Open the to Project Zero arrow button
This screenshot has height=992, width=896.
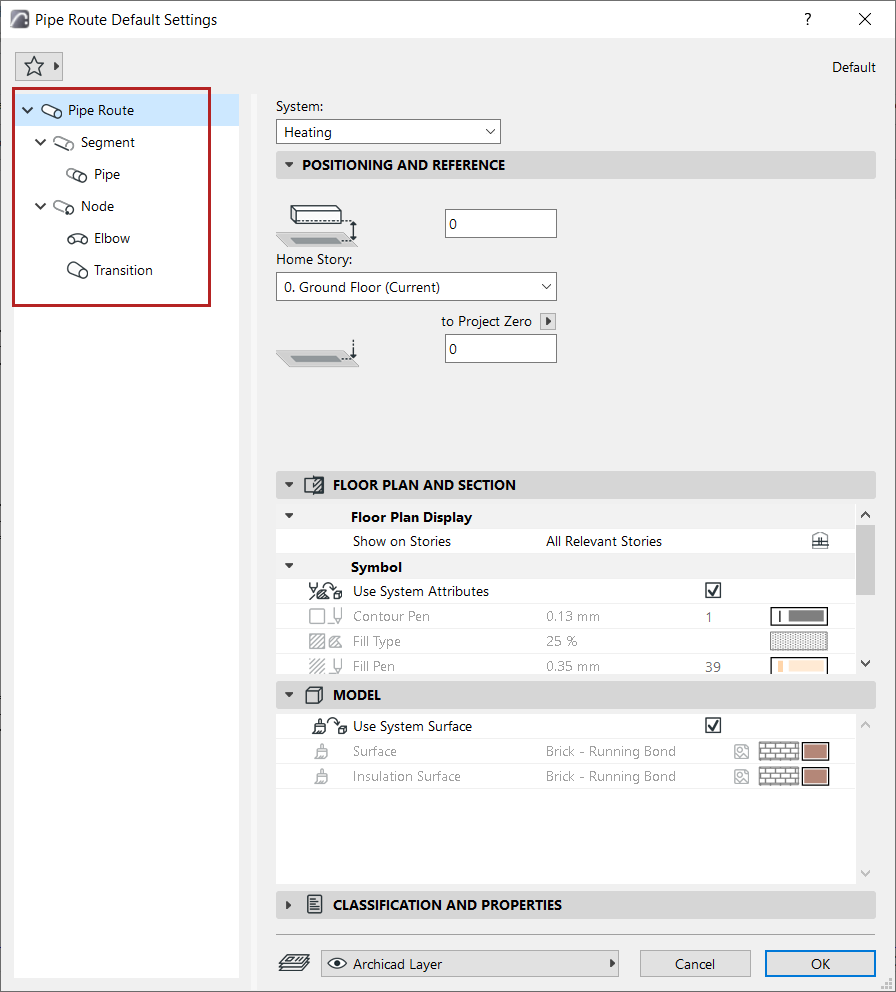pos(548,321)
